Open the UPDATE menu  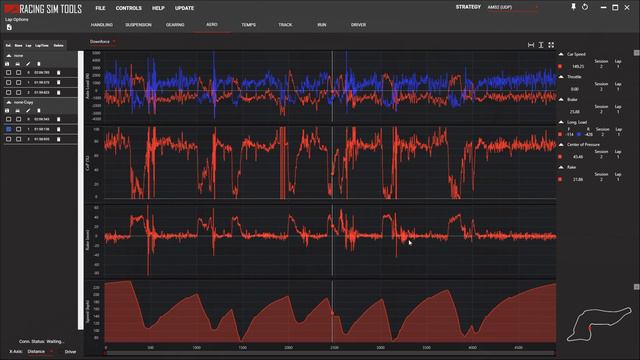184,8
